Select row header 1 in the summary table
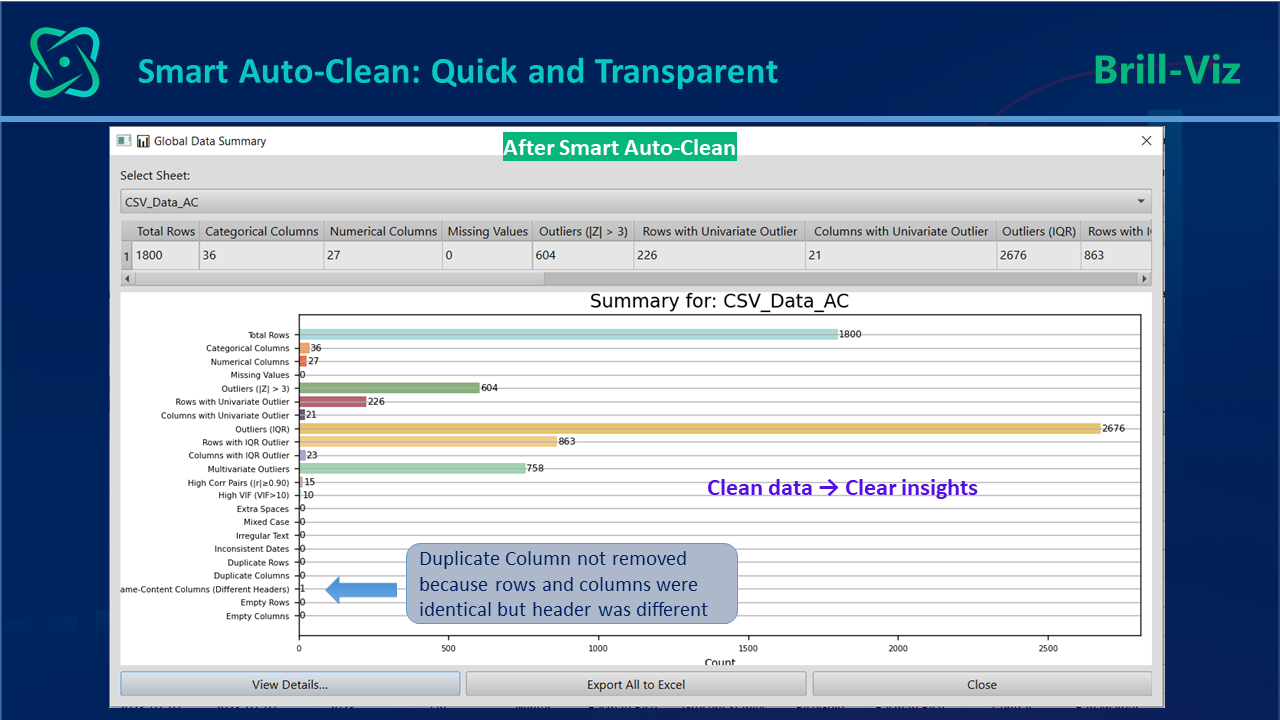1280x720 pixels. pyautogui.click(x=126, y=255)
